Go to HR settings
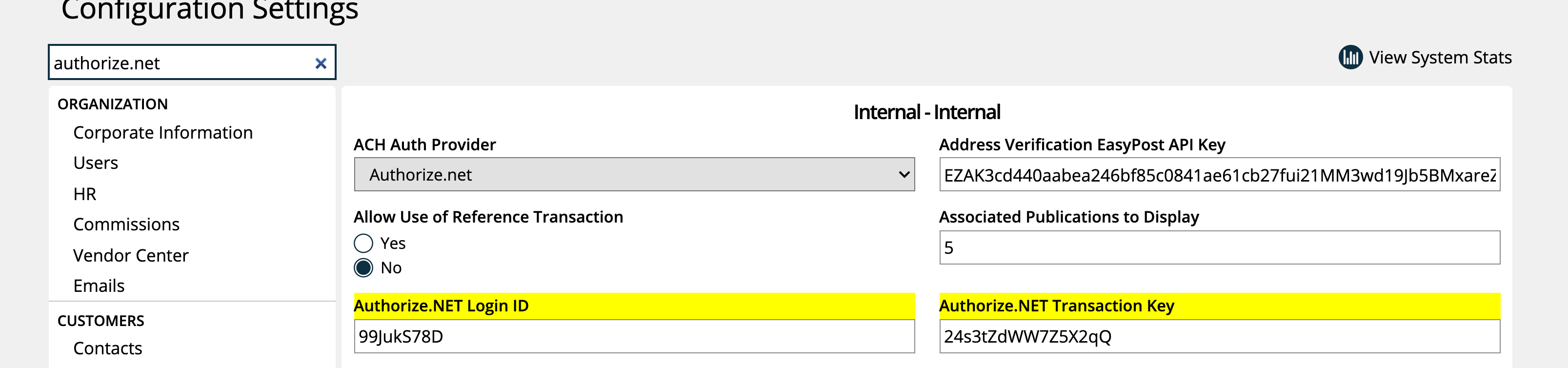This screenshot has height=368, width=1568. pyautogui.click(x=84, y=194)
